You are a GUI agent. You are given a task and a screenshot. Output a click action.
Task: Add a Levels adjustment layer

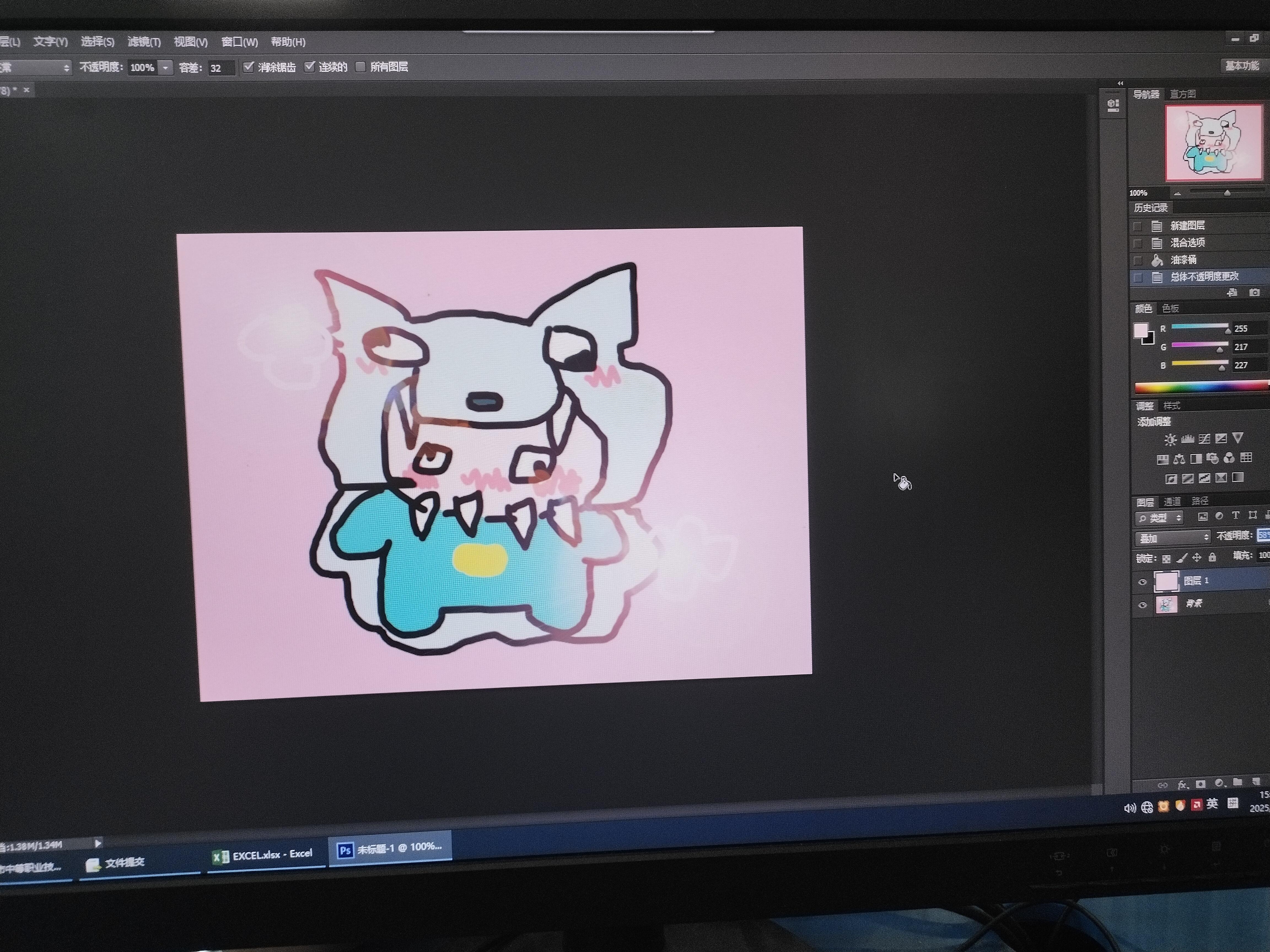(1187, 439)
